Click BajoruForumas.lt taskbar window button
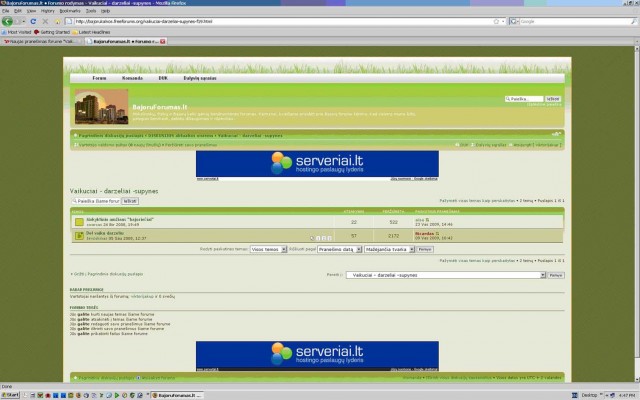This screenshot has height=400, width=640. pyautogui.click(x=177, y=395)
